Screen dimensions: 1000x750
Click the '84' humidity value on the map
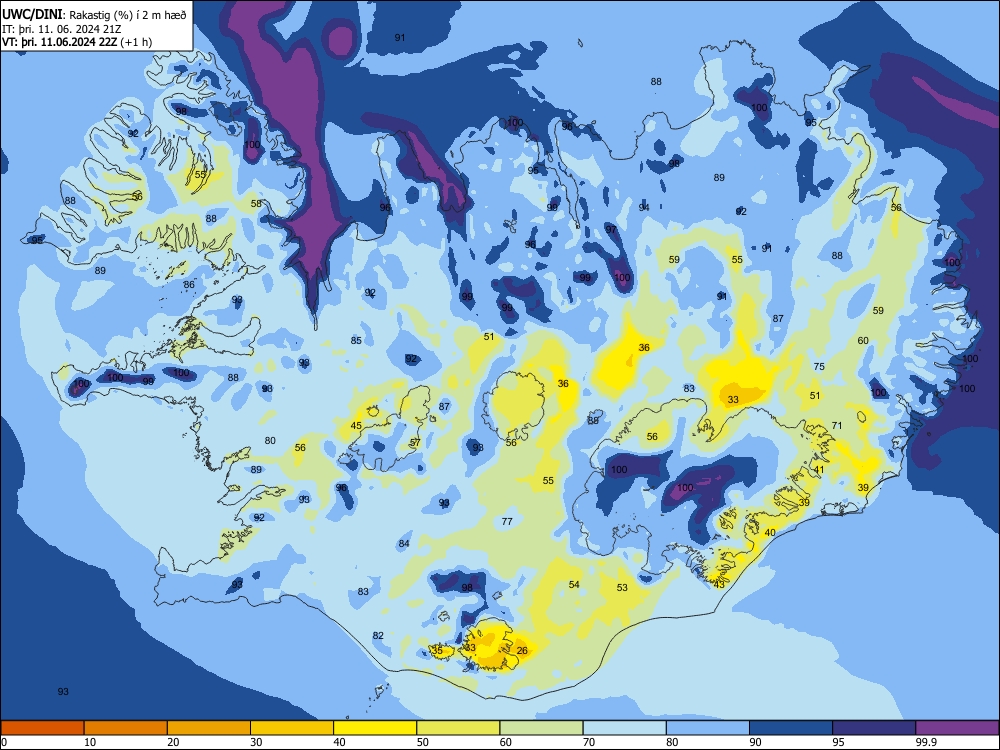pyautogui.click(x=404, y=543)
